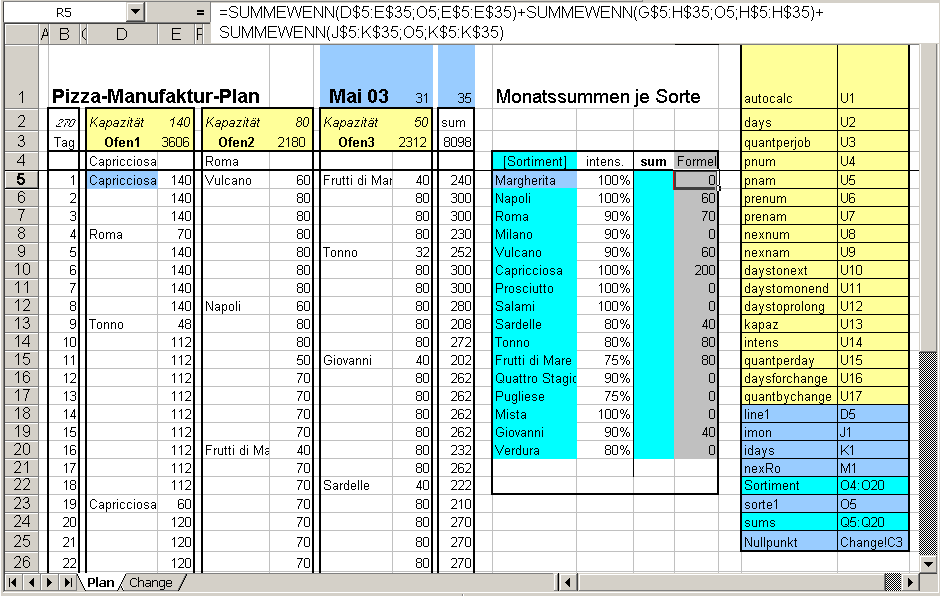The width and height of the screenshot is (940, 596).
Task: Select column E header
Action: tap(176, 35)
